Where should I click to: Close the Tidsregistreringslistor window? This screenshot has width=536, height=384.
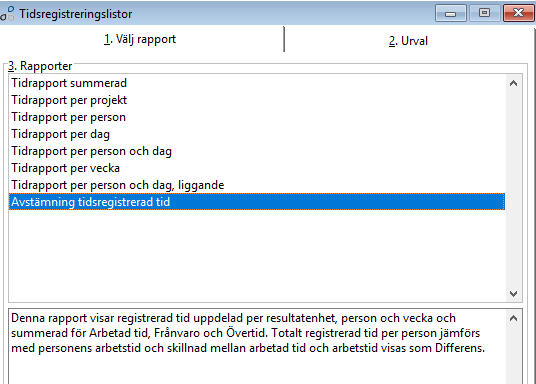[518, 13]
